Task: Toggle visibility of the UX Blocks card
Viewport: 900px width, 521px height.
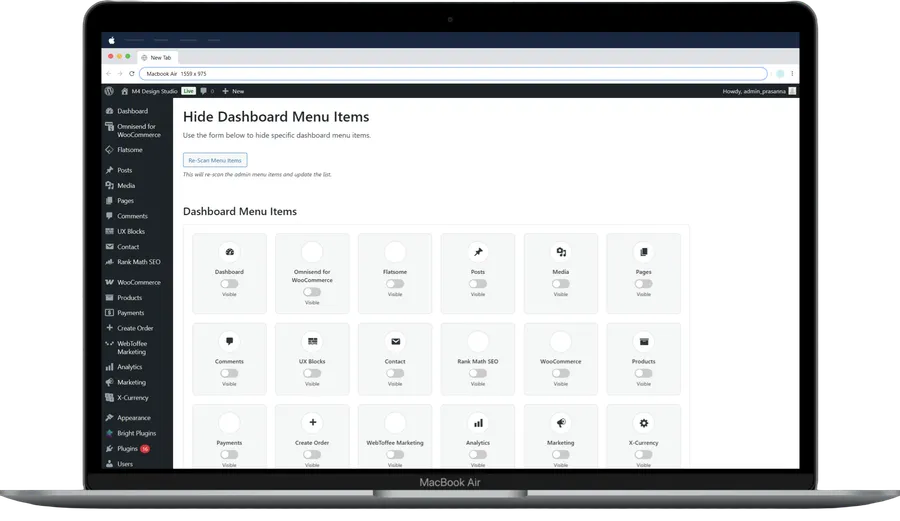Action: tap(312, 373)
